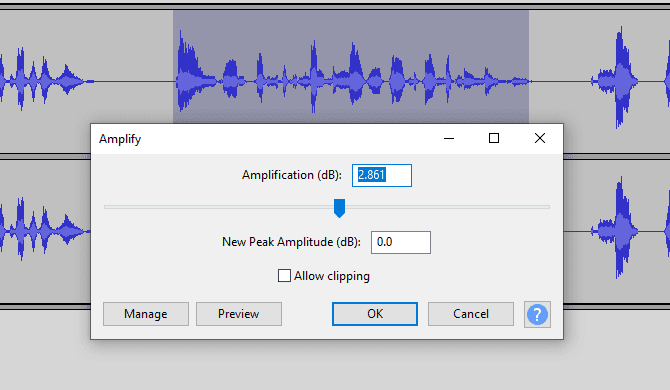The height and width of the screenshot is (390, 670).
Task: Confirm amplification with OK
Action: click(x=375, y=314)
